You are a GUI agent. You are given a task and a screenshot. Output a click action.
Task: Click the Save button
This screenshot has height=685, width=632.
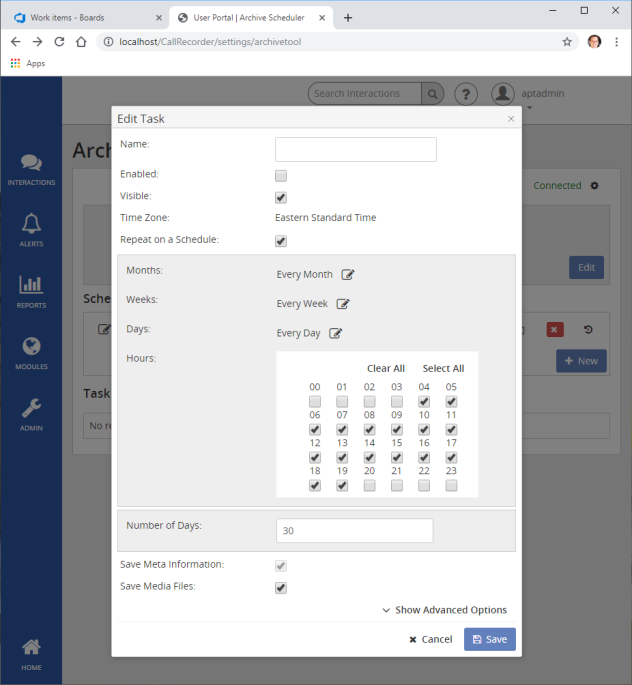[489, 639]
